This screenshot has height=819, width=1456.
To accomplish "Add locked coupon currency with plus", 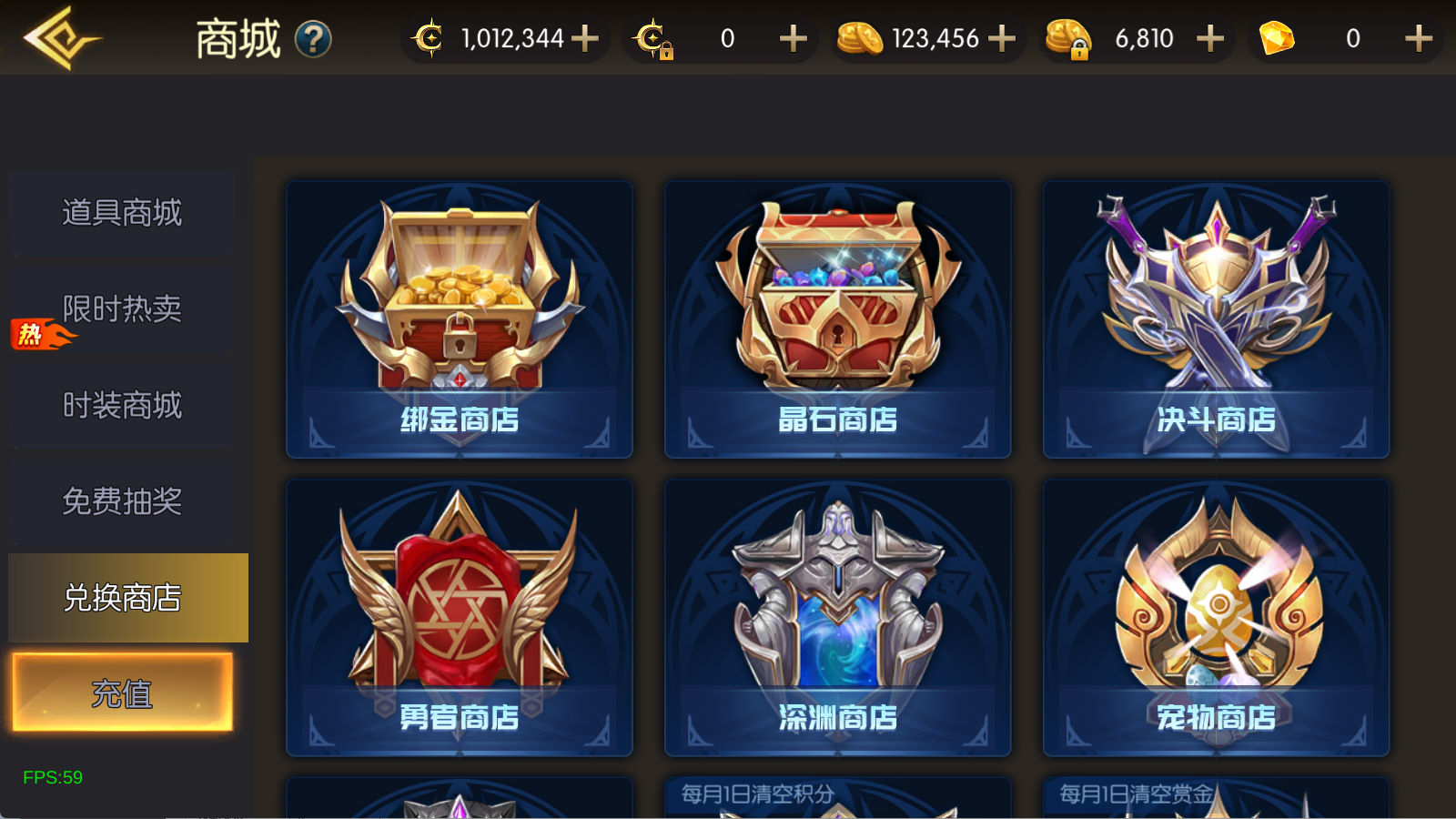I will pos(794,38).
